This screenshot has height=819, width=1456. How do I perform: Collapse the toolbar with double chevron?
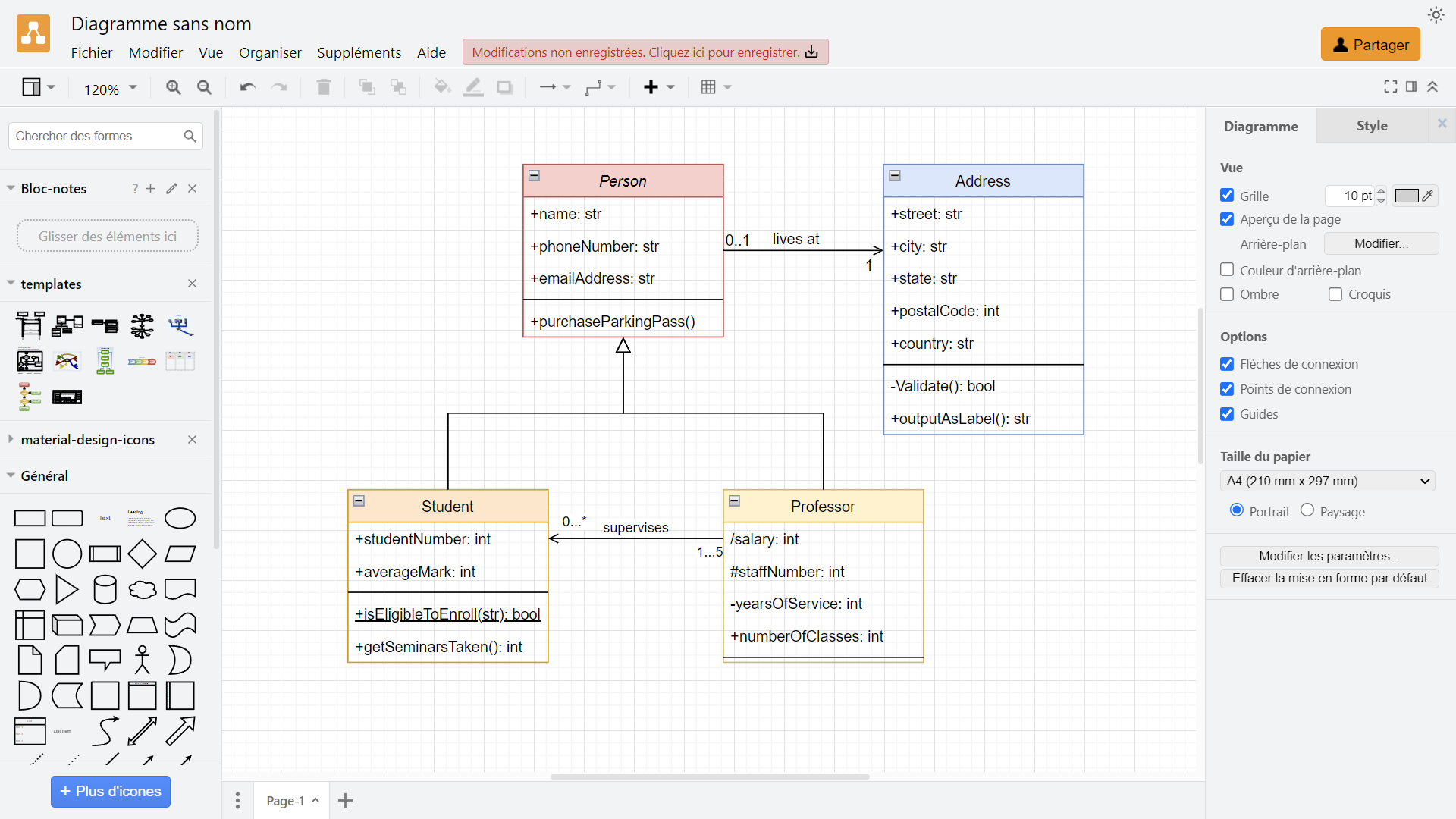click(x=1432, y=86)
